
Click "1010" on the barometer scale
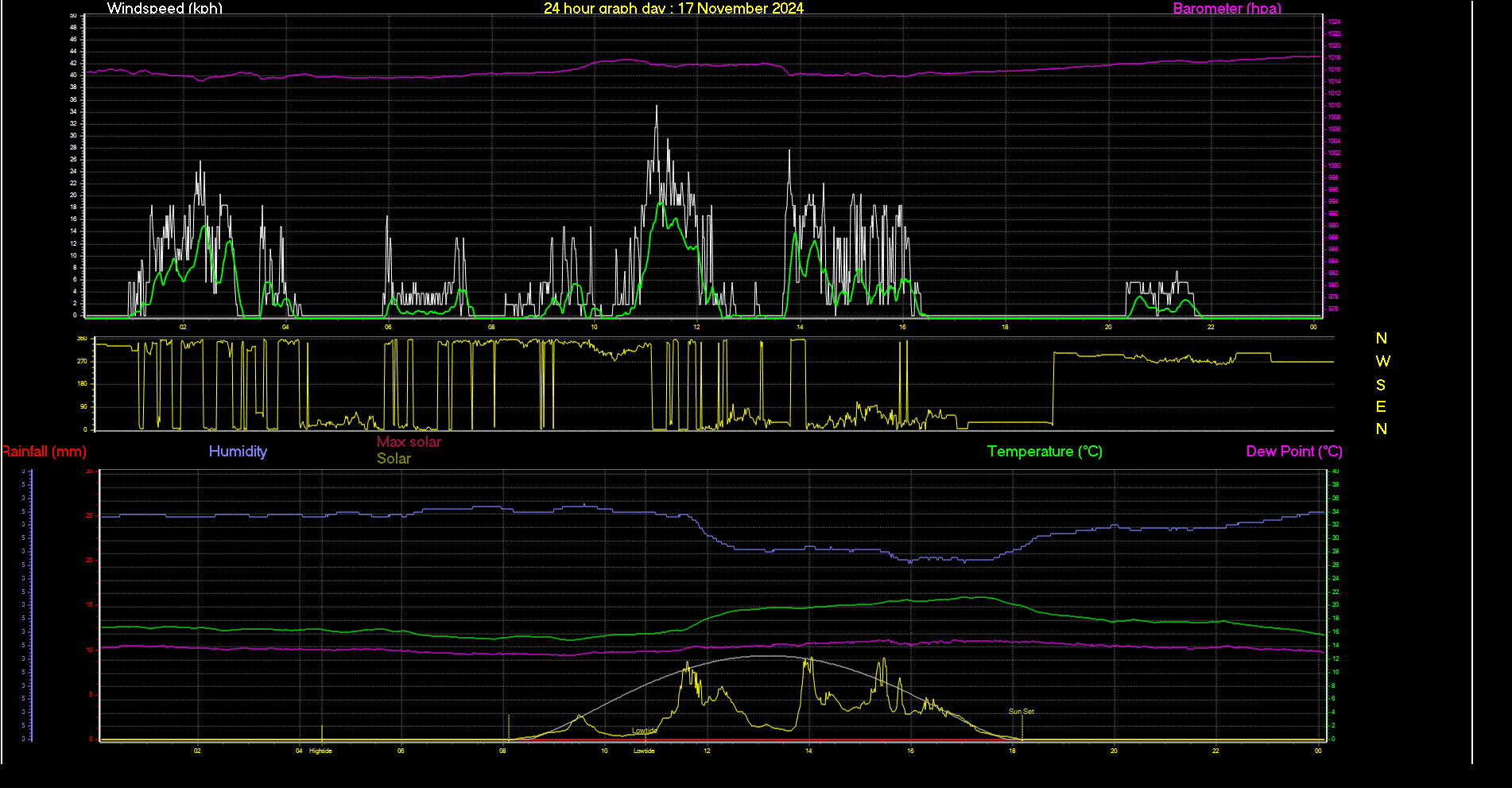(1335, 105)
